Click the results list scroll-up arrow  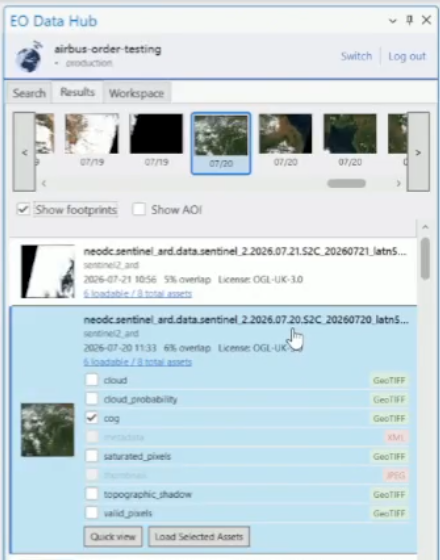tap(425, 227)
